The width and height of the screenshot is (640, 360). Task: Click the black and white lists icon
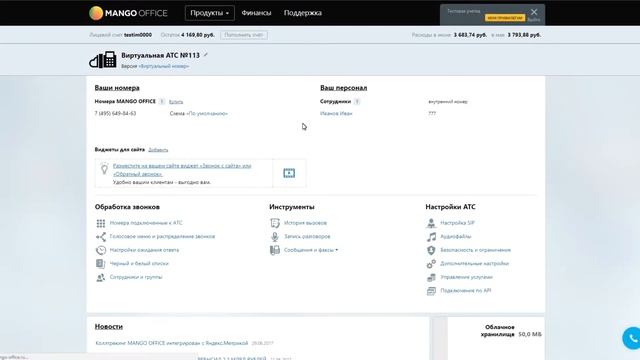point(101,264)
